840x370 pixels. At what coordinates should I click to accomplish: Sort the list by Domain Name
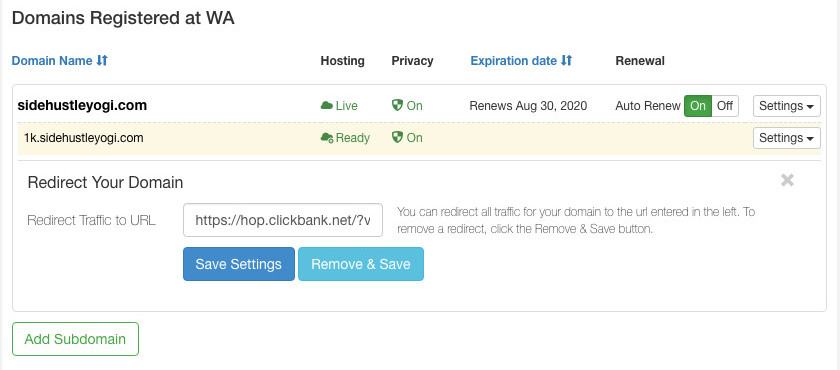52,61
